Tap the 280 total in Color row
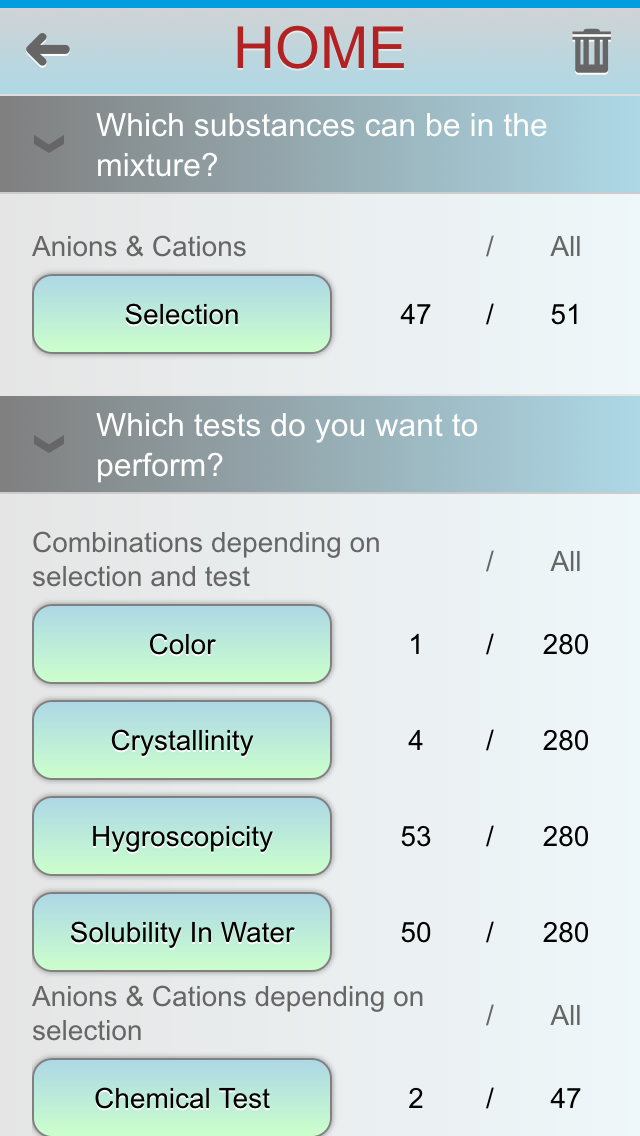The image size is (640, 1136). (x=565, y=645)
